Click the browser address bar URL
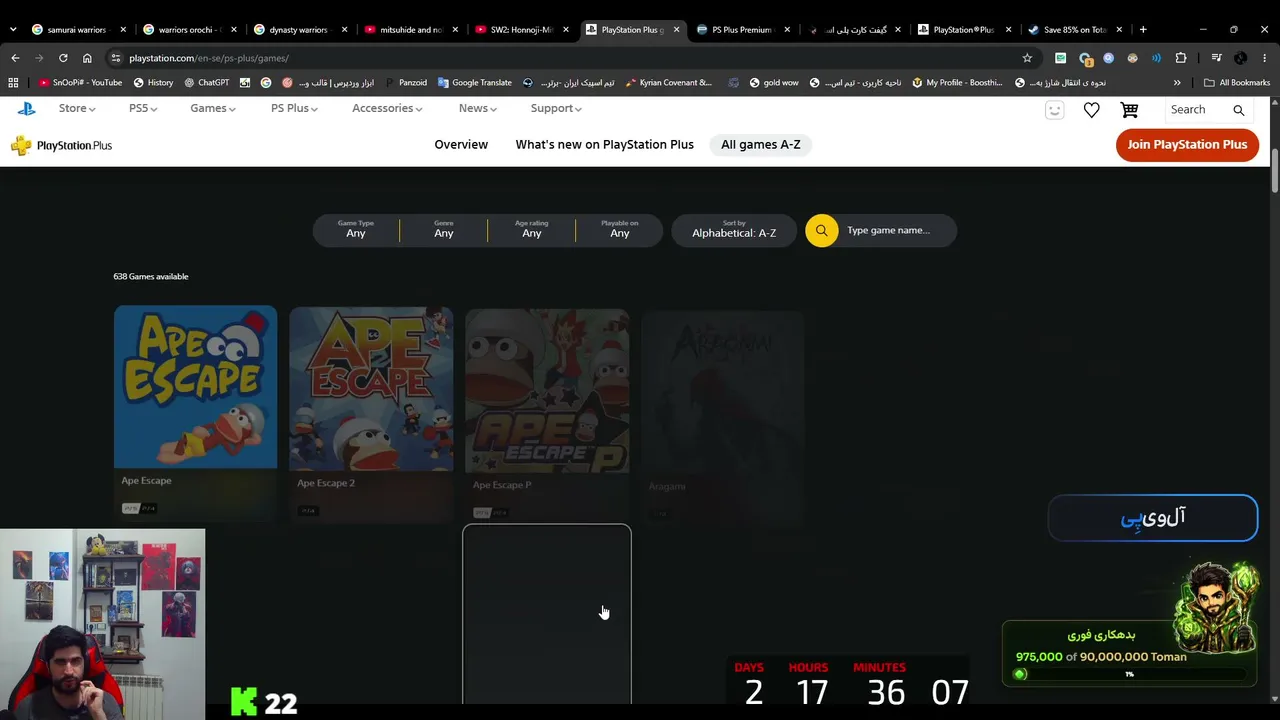 (x=209, y=58)
